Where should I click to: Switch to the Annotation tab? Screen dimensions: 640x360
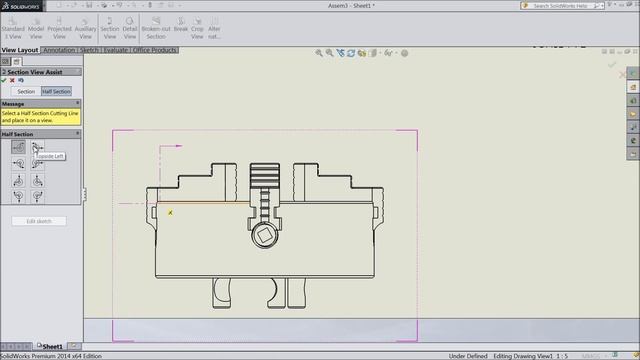click(x=59, y=50)
